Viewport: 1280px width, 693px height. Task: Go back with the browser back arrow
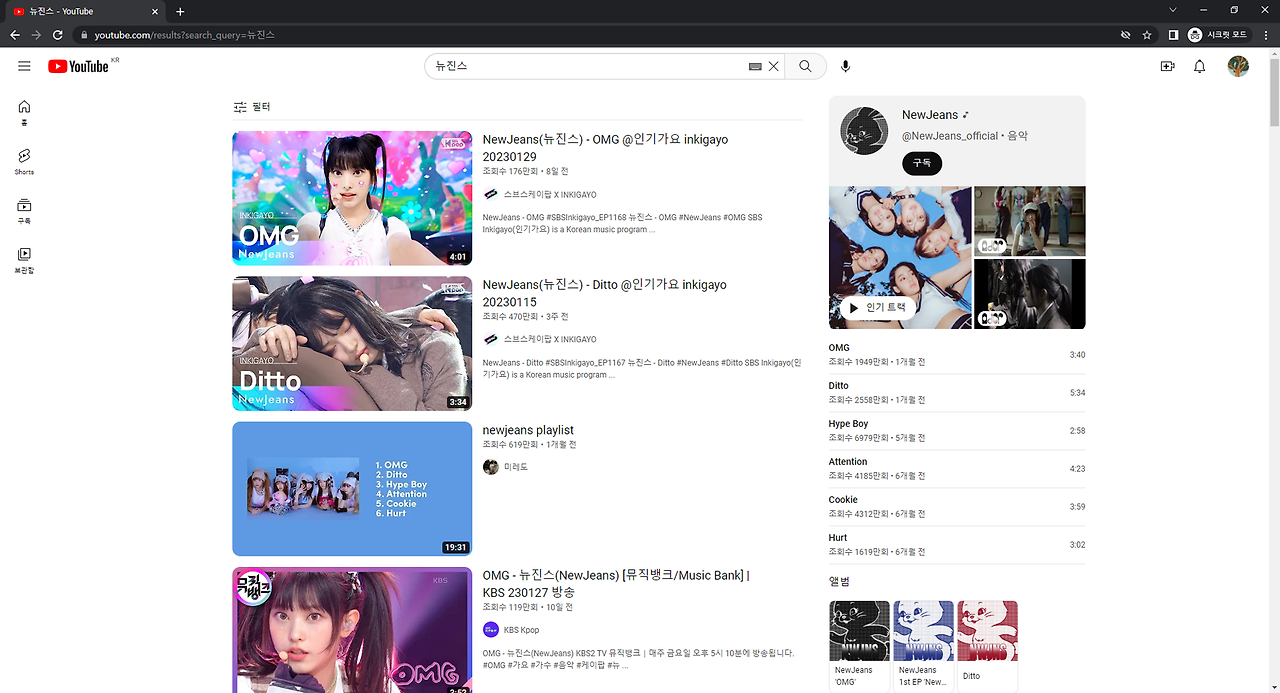pyautogui.click(x=15, y=35)
